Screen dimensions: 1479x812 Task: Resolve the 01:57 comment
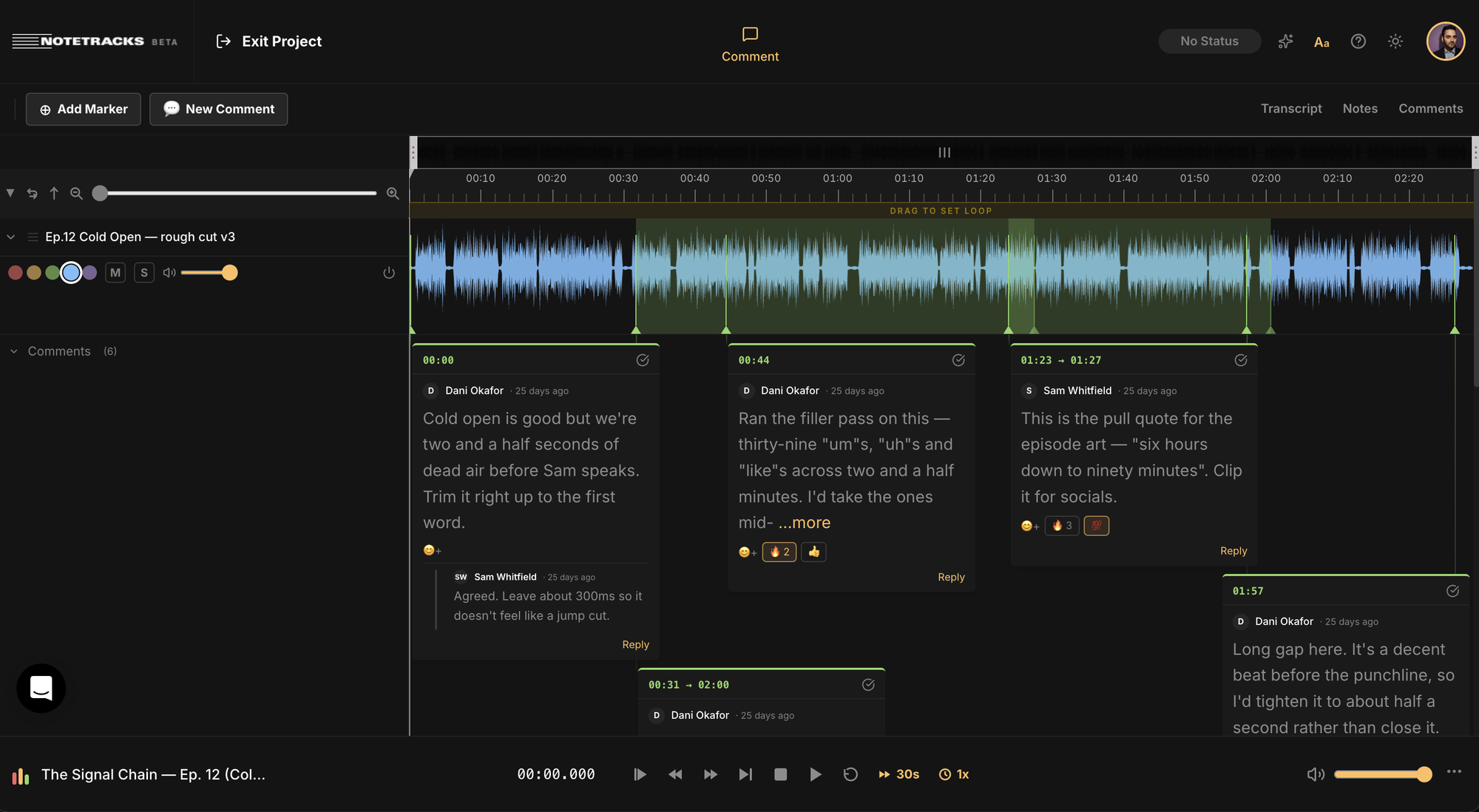pos(1452,591)
